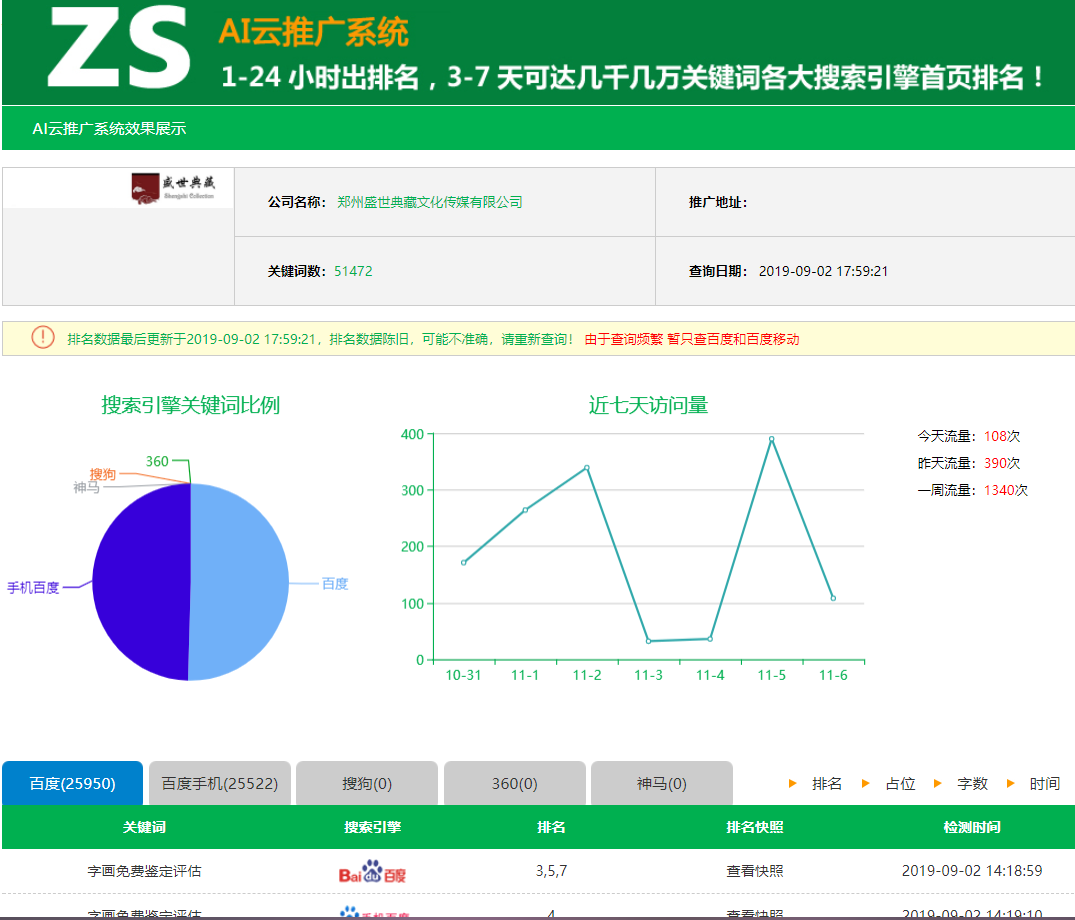Click 搜索引擎关键词比例 chart title

(191, 405)
